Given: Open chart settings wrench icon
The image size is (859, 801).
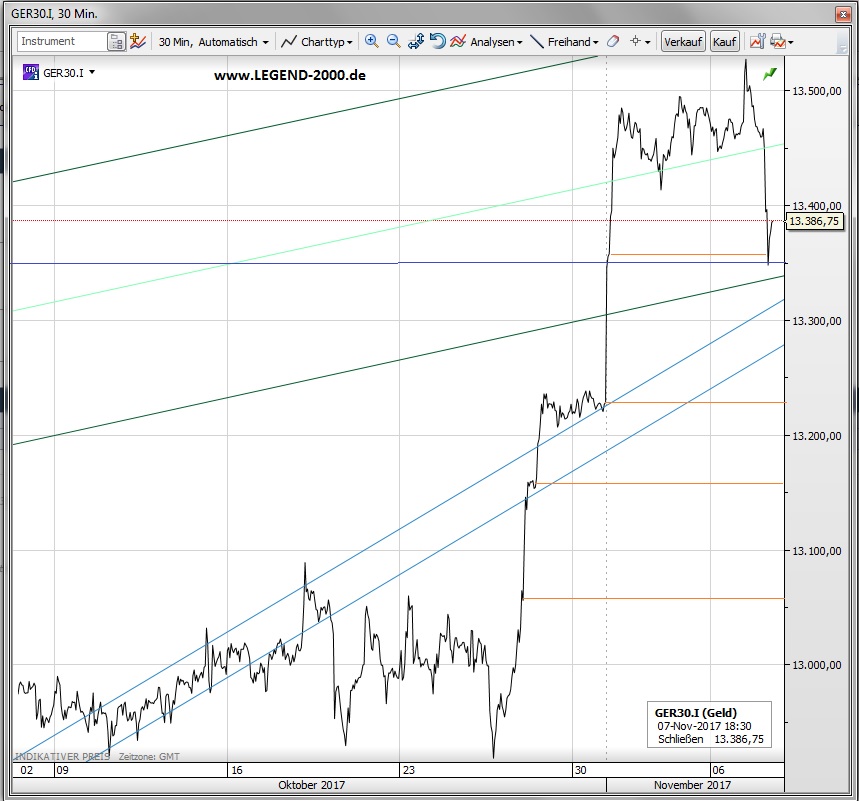Looking at the screenshot, I should click(x=755, y=42).
